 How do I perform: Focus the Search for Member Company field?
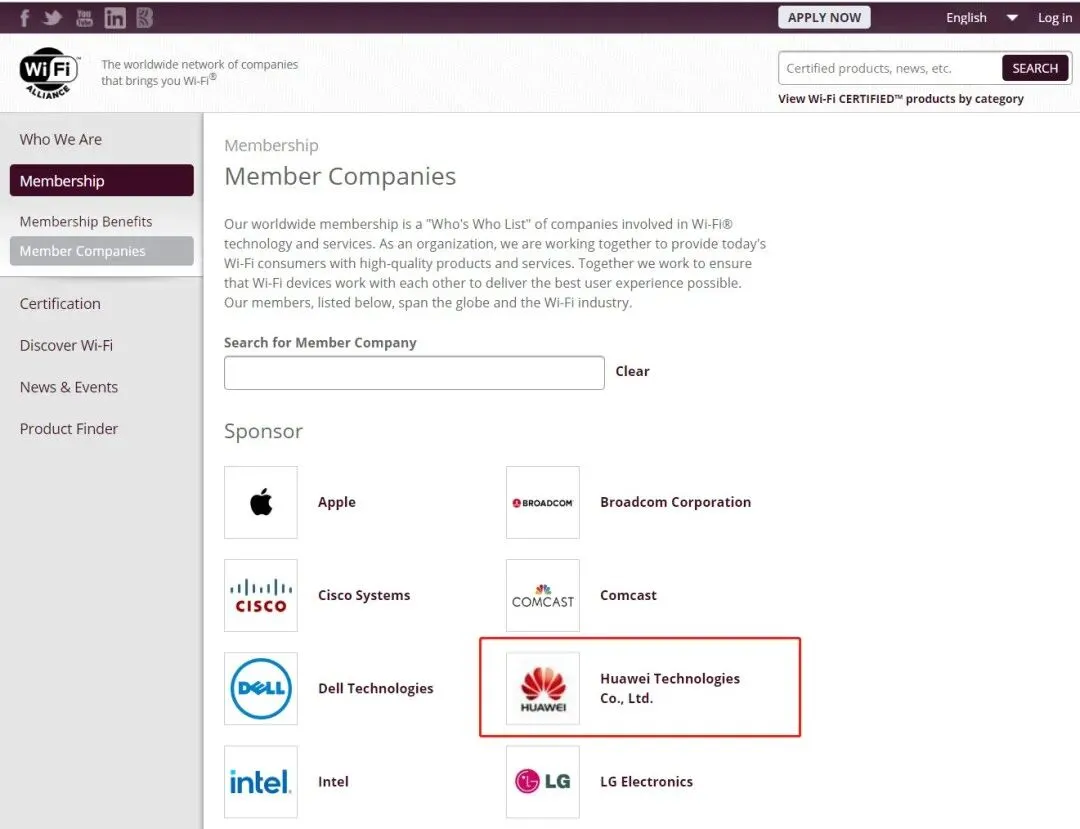[414, 373]
